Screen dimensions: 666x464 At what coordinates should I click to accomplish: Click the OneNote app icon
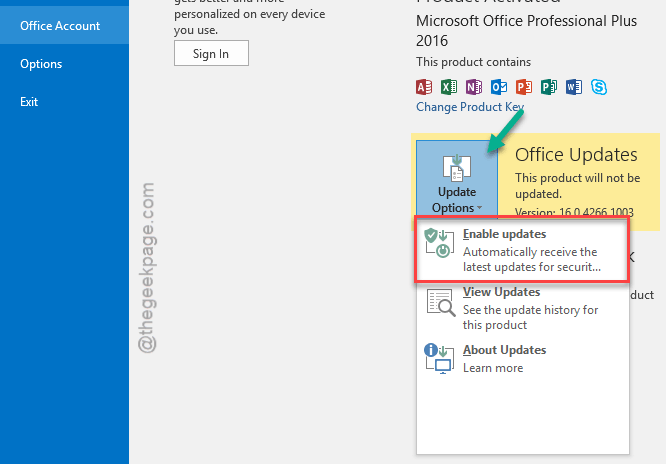click(474, 87)
